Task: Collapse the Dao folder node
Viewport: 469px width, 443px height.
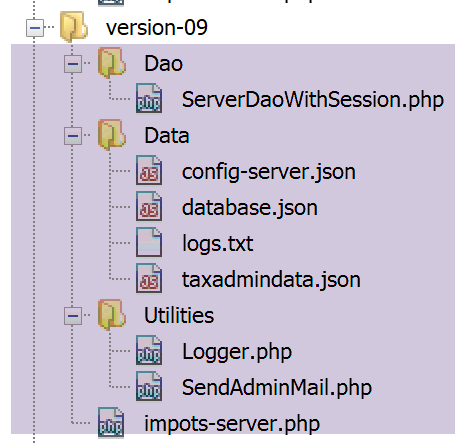Action: click(73, 64)
